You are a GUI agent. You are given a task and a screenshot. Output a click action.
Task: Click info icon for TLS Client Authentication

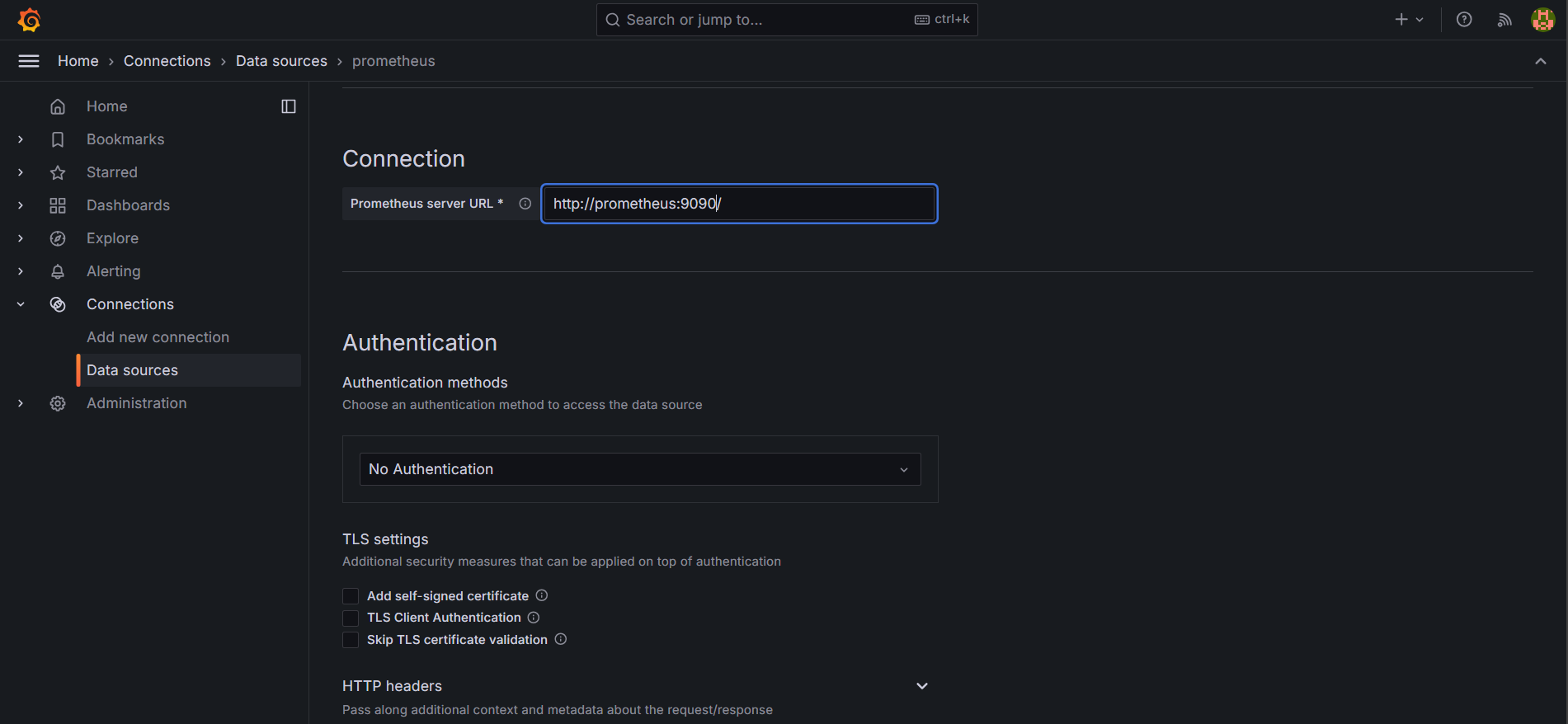[534, 618]
